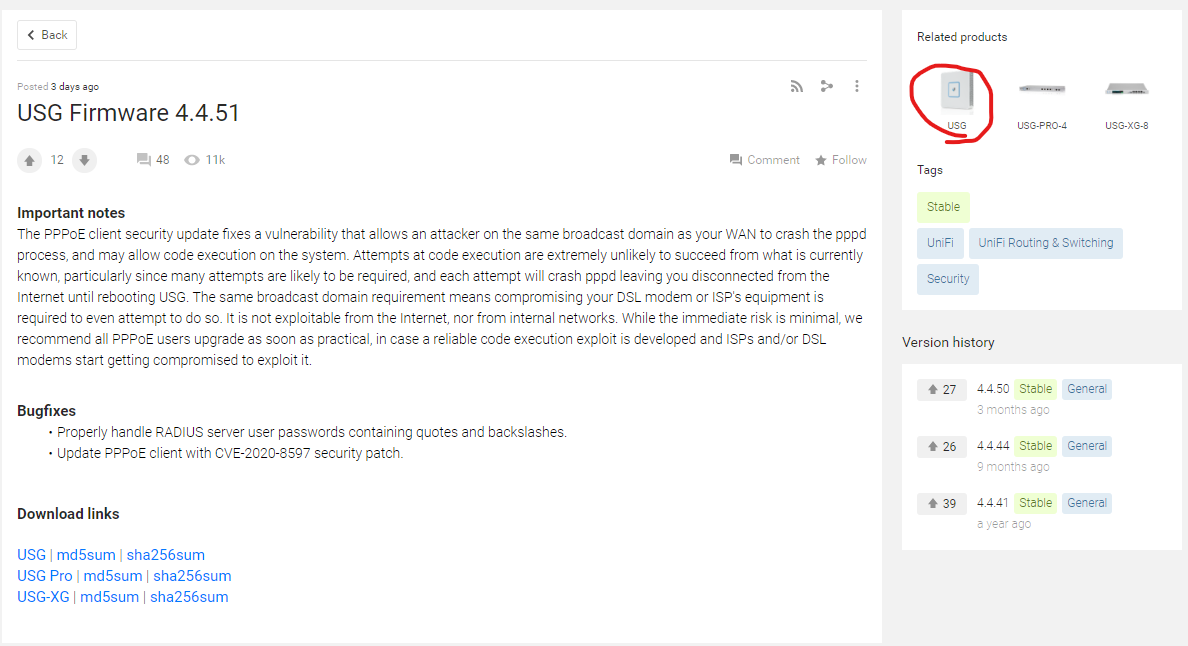Follow this release post
This screenshot has width=1188, height=646.
tap(840, 160)
